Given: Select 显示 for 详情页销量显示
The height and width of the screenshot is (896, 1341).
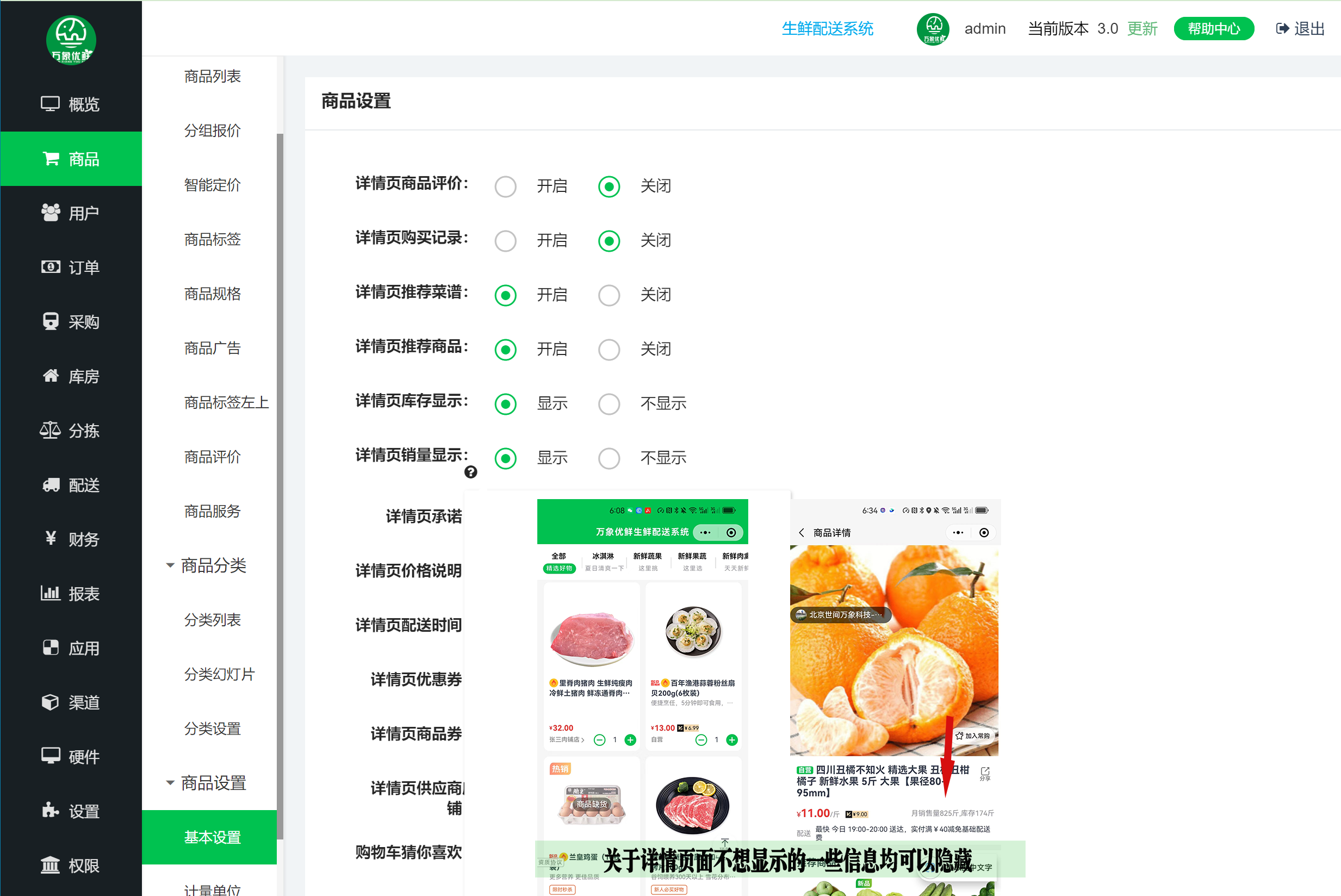Looking at the screenshot, I should point(506,458).
